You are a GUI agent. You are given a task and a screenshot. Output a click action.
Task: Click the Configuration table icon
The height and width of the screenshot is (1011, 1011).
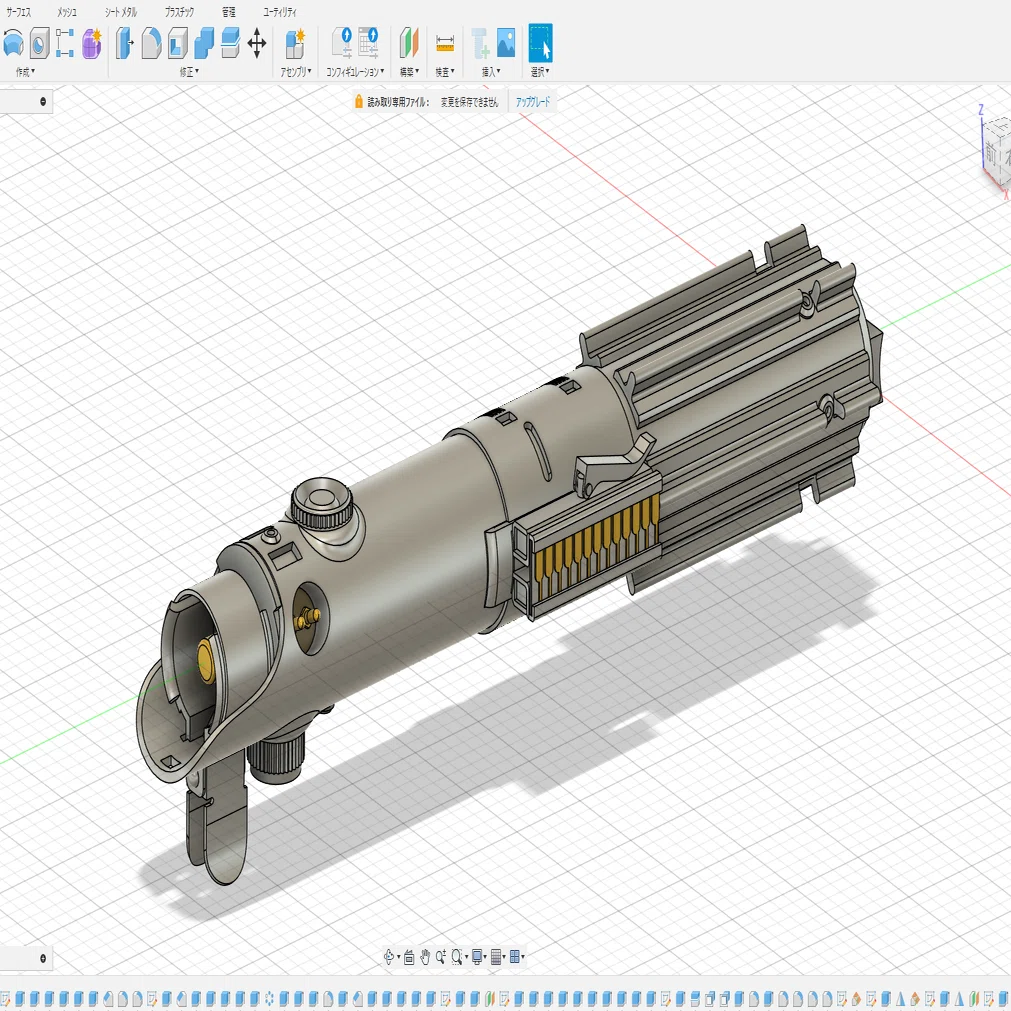click(369, 43)
